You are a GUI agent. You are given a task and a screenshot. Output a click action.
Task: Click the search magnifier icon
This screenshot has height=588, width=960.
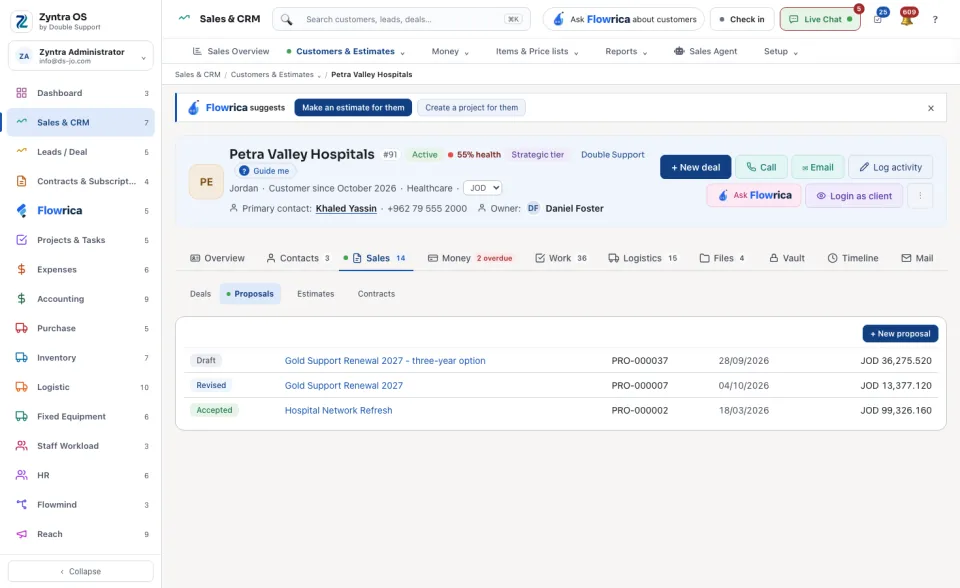click(x=287, y=20)
